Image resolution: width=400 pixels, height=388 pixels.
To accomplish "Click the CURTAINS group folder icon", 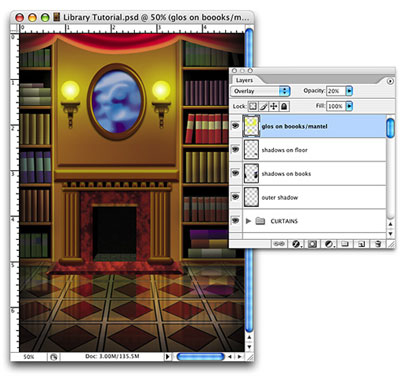I will point(260,221).
